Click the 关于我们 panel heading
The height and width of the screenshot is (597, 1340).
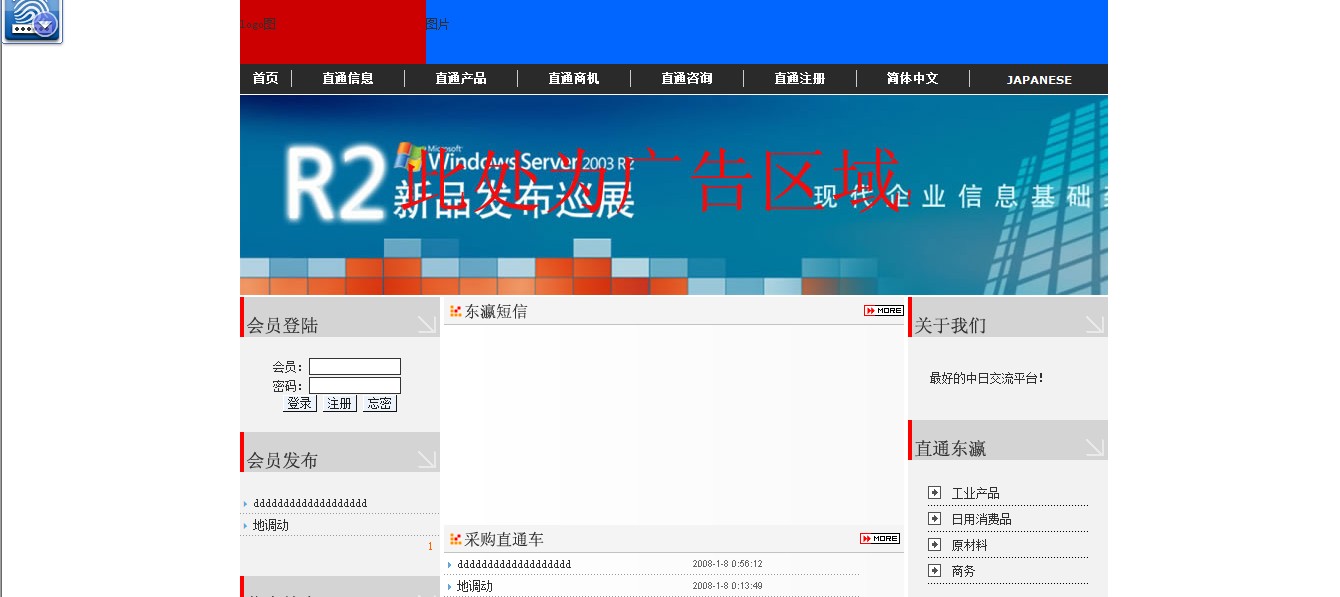coord(951,325)
